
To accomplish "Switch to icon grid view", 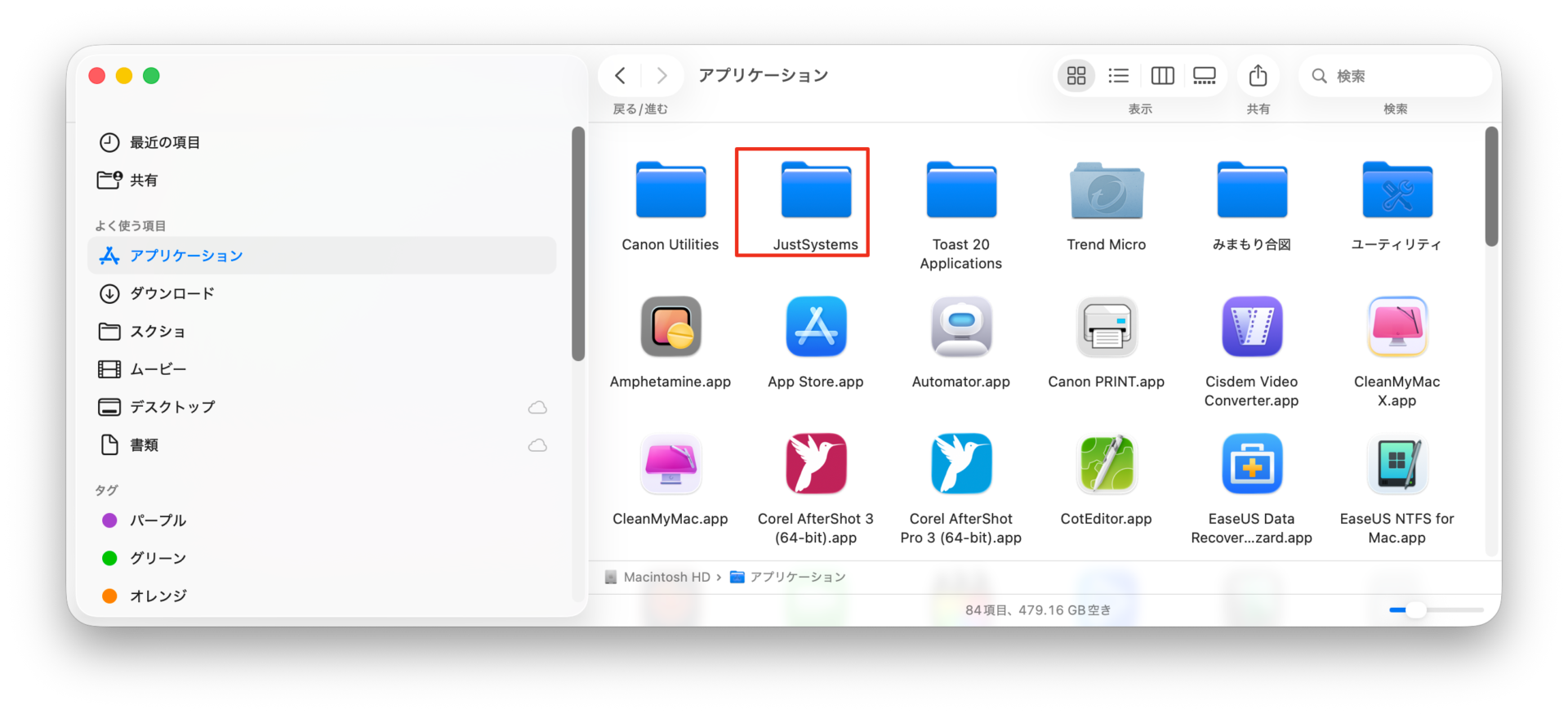I will pyautogui.click(x=1076, y=76).
